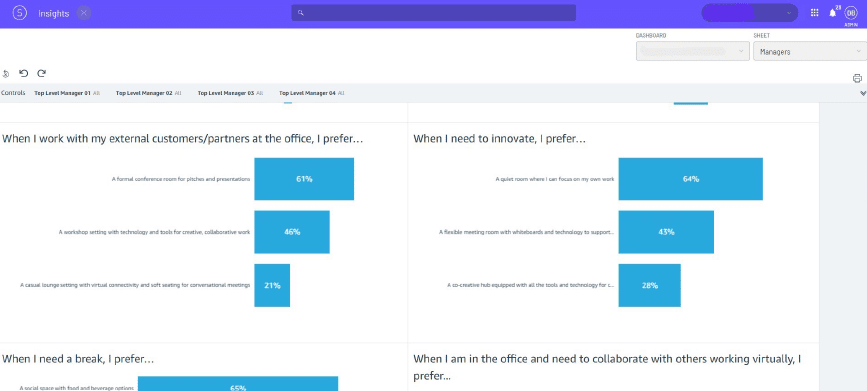Open the apps grid launcher icon
This screenshot has height=391, width=867.
pos(814,13)
